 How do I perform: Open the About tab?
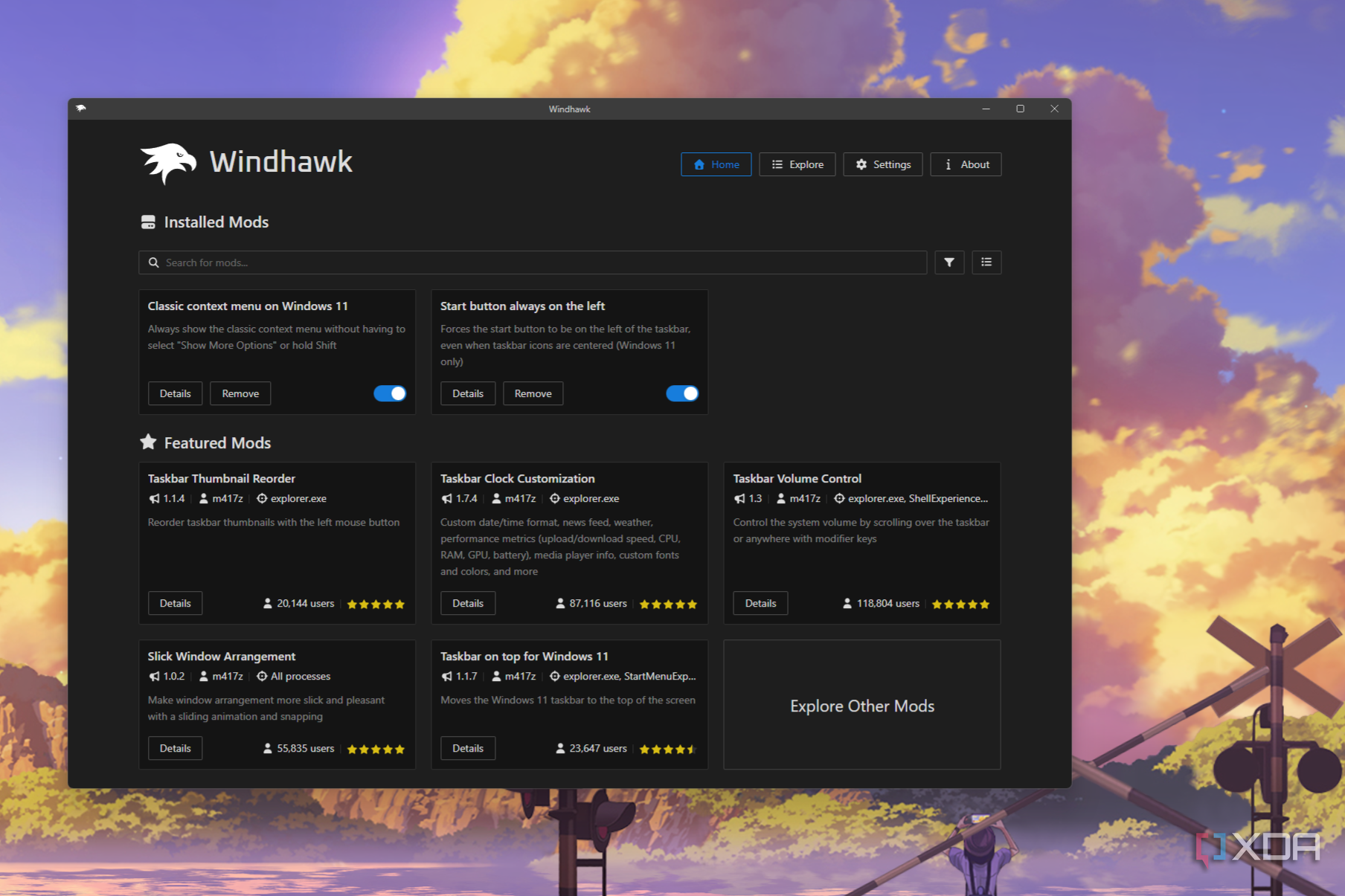tap(966, 164)
